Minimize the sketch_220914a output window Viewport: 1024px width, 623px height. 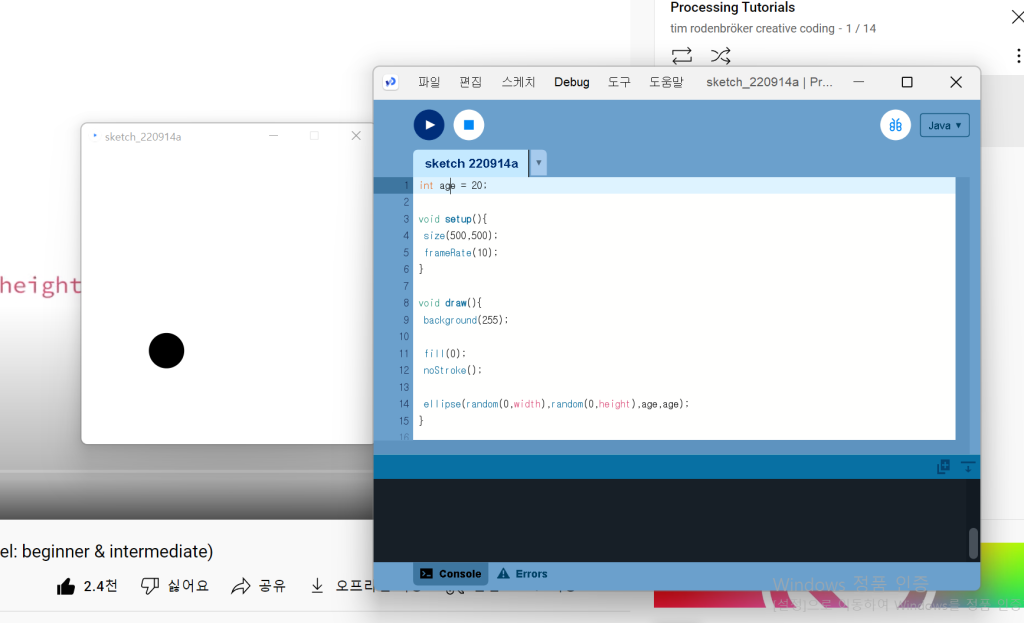(x=274, y=136)
